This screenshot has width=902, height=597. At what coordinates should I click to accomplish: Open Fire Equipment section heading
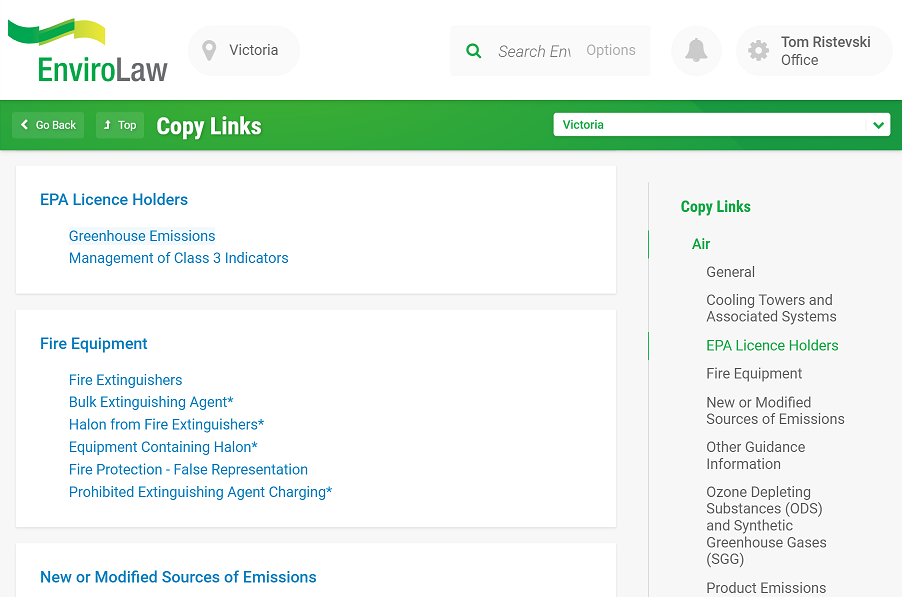[x=94, y=343]
